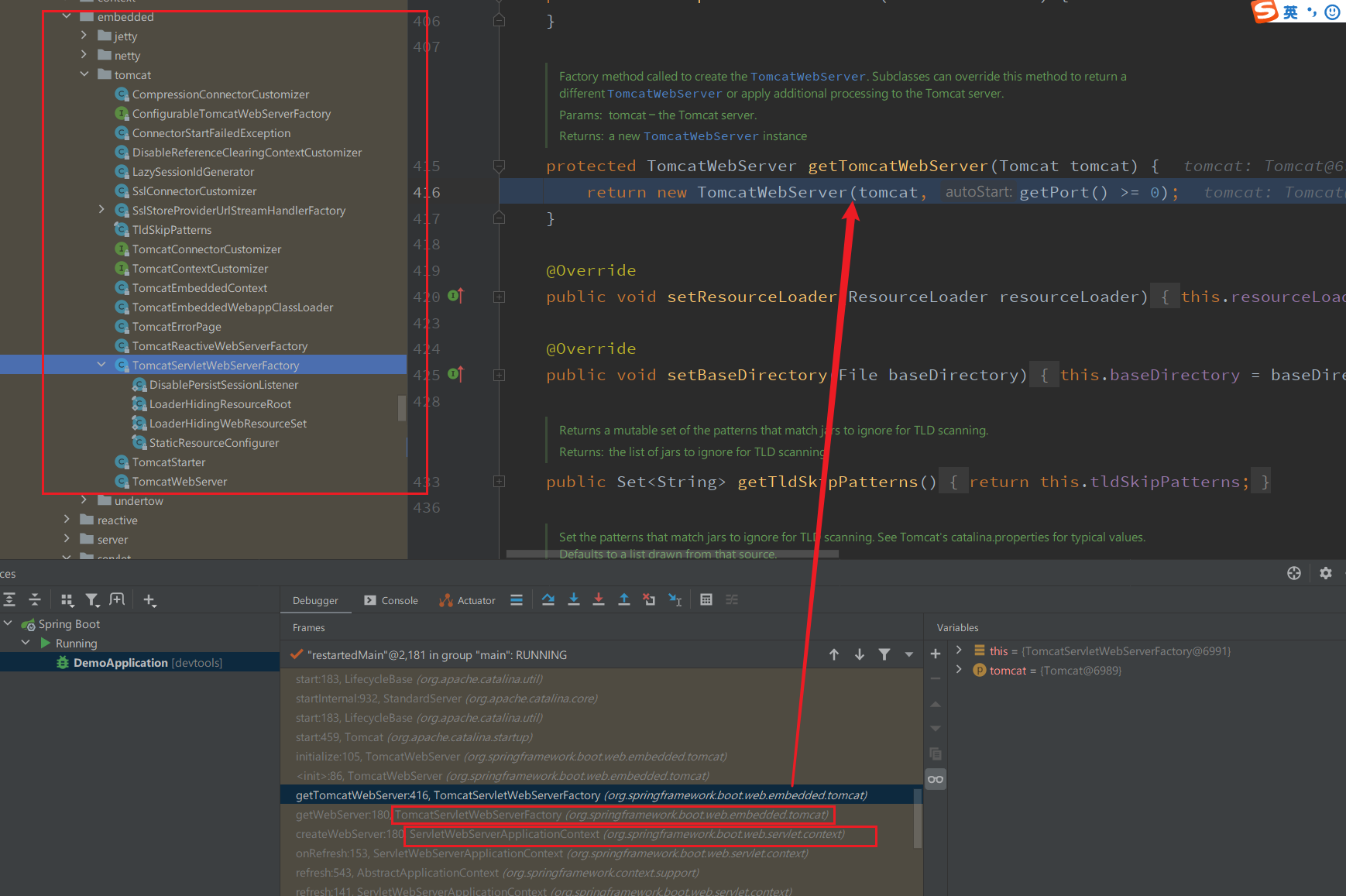Click the override gutter icon at line 425
1346x896 pixels.
point(455,374)
